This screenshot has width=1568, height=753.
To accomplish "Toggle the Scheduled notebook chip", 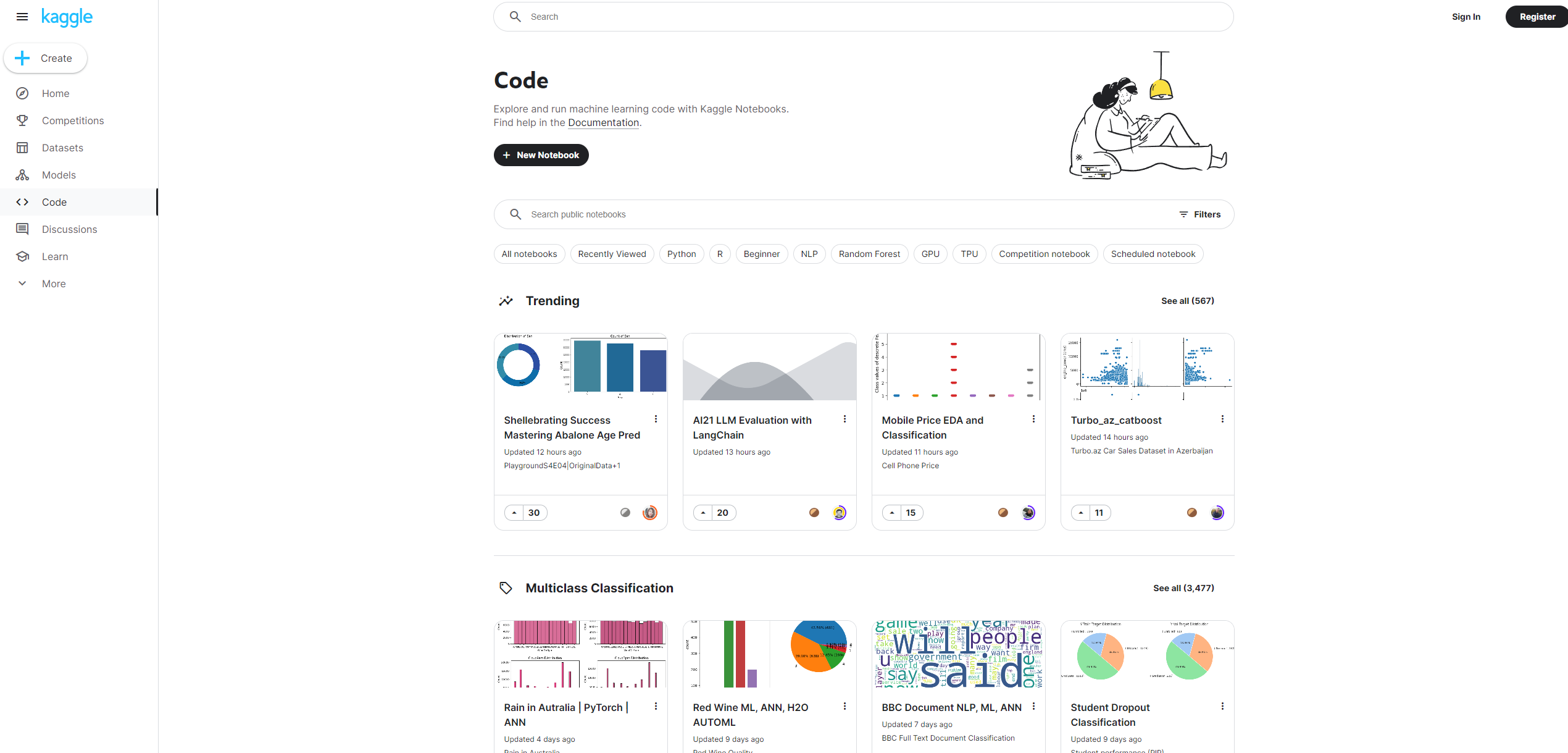I will point(1153,254).
